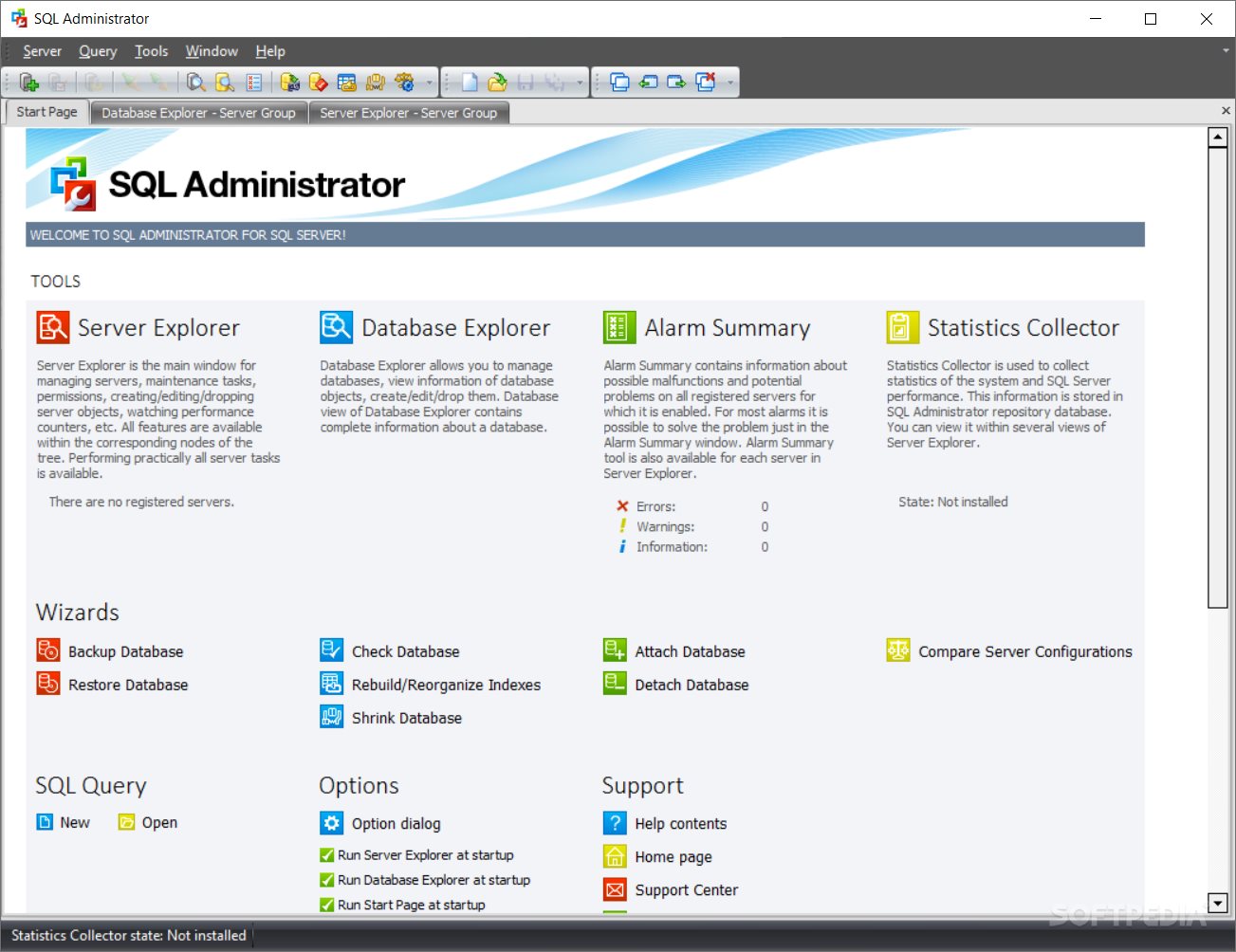Viewport: 1236px width, 952px height.
Task: Click the blue Database Explorer tool icon on Start Page
Action: [337, 327]
